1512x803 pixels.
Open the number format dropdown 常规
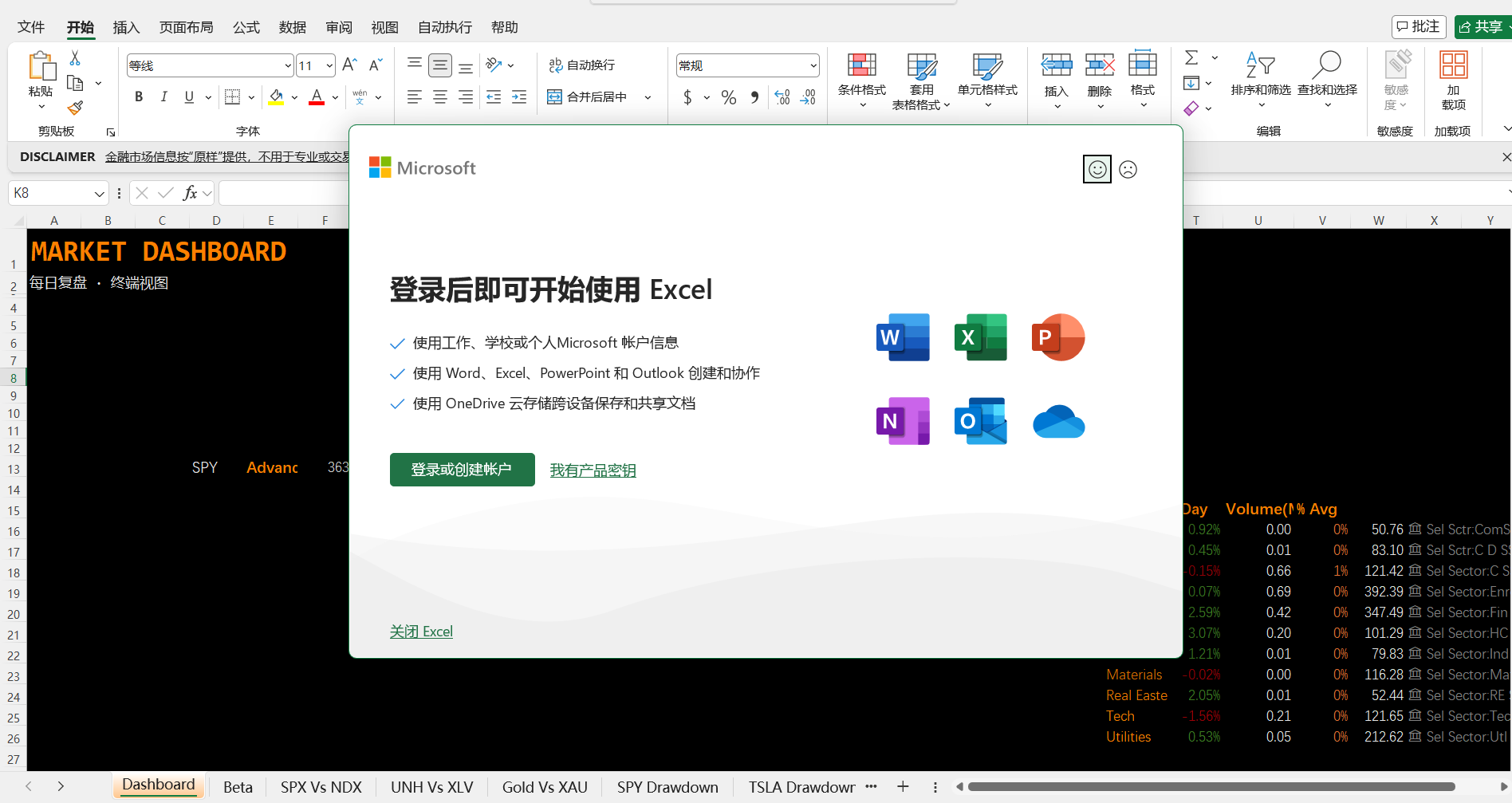click(x=813, y=66)
